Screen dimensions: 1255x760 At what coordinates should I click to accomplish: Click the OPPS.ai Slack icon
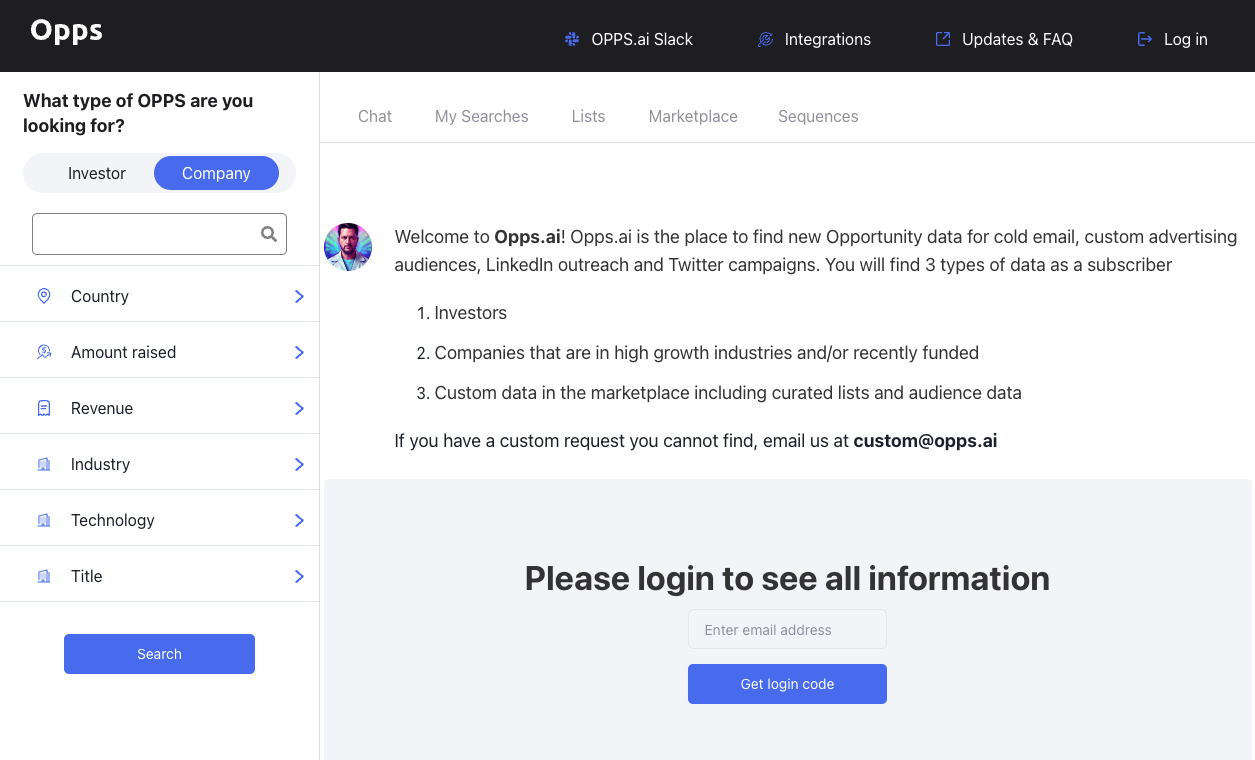point(571,38)
